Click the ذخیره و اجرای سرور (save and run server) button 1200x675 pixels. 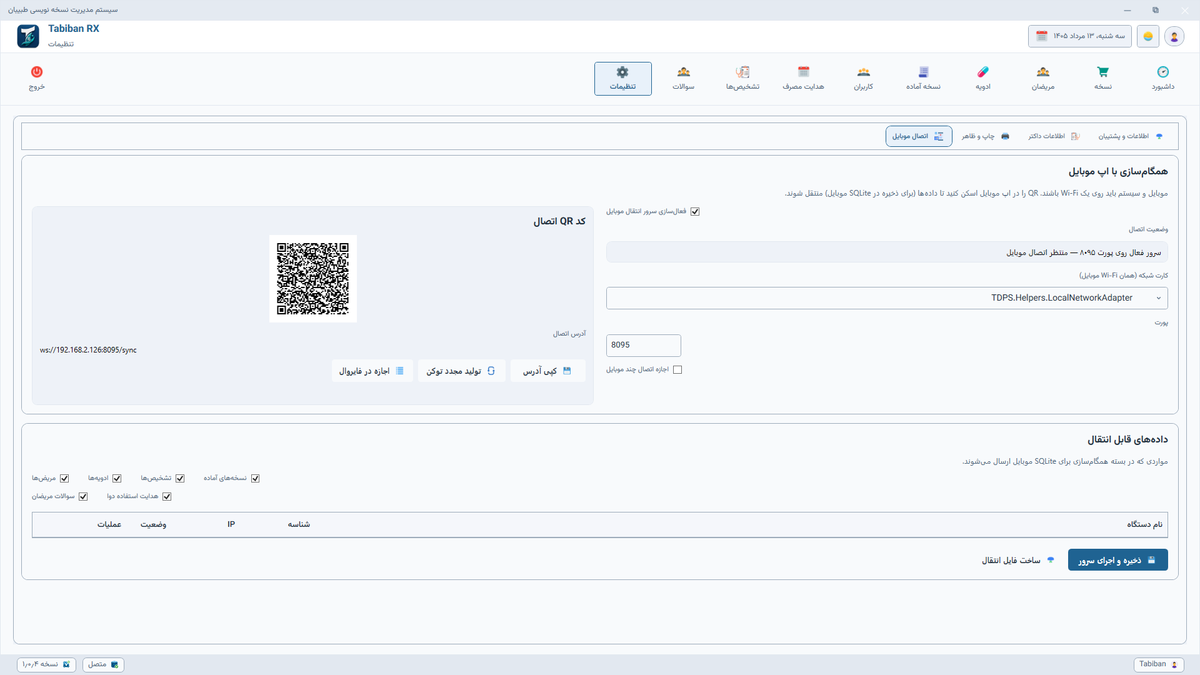1117,560
